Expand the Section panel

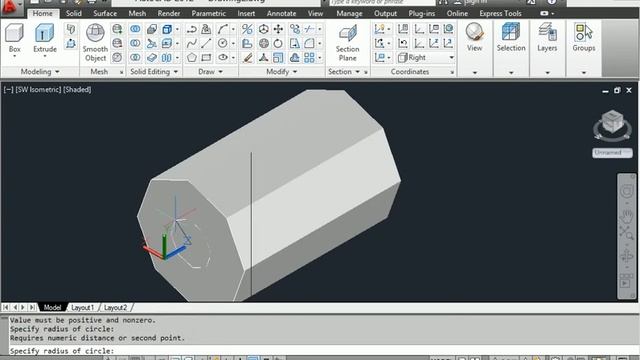(344, 72)
